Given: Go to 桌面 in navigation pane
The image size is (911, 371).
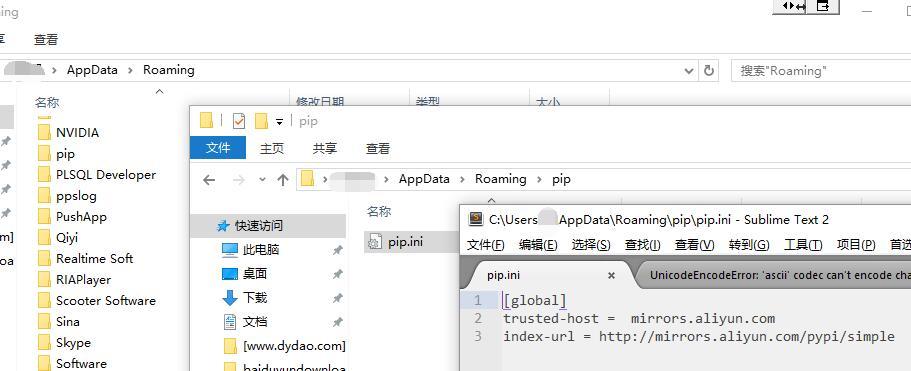Looking at the screenshot, I should [245, 274].
